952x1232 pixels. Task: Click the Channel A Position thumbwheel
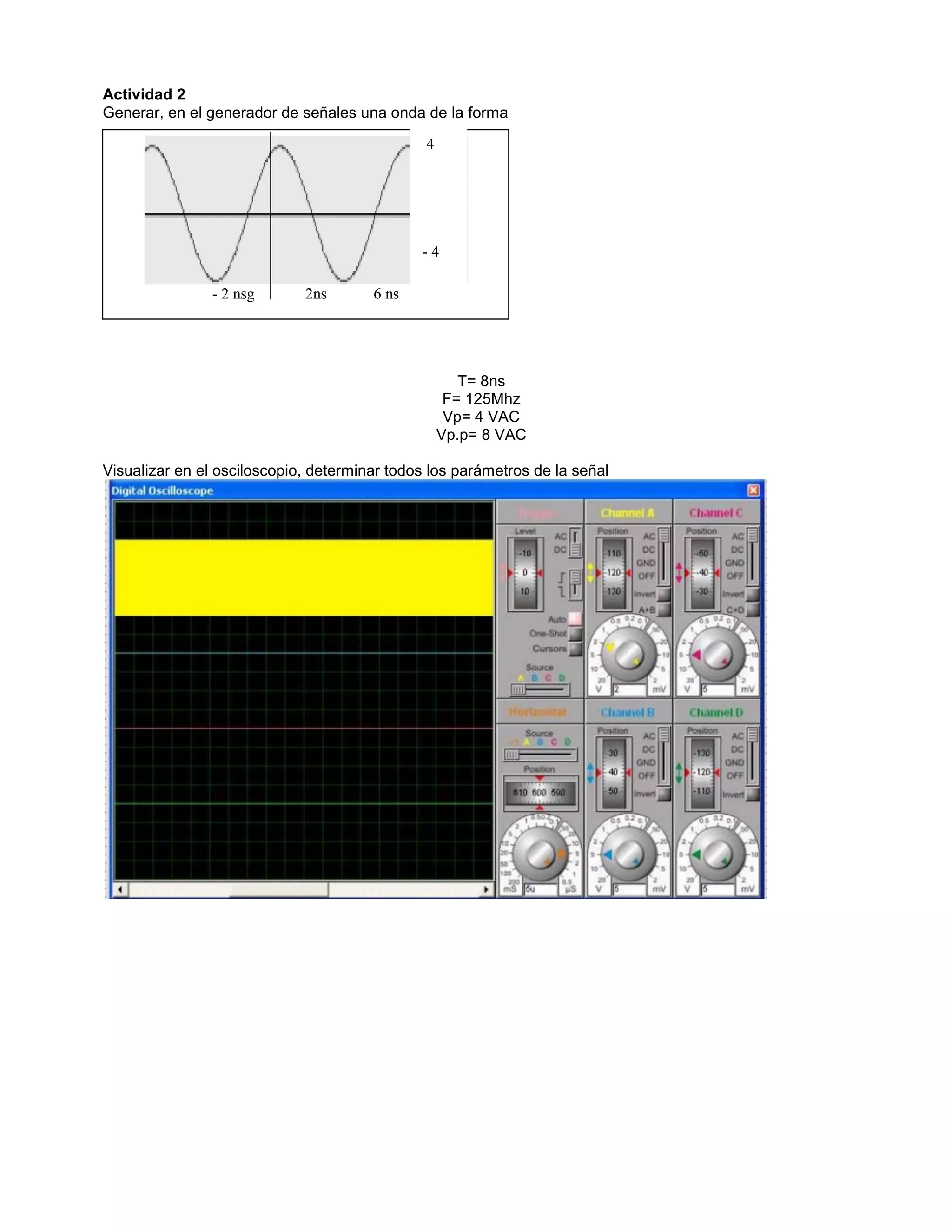(x=614, y=573)
